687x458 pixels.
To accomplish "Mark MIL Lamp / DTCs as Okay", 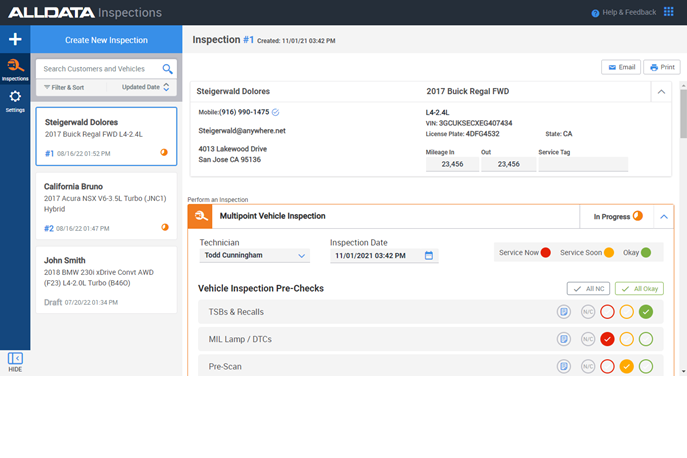I will (646, 339).
